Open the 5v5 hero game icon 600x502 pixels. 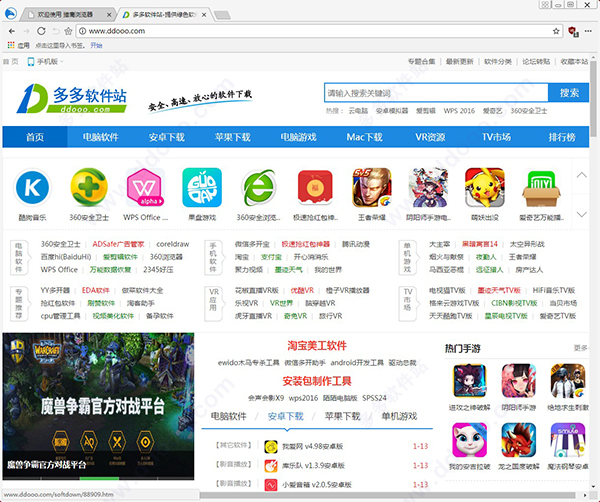click(x=372, y=187)
